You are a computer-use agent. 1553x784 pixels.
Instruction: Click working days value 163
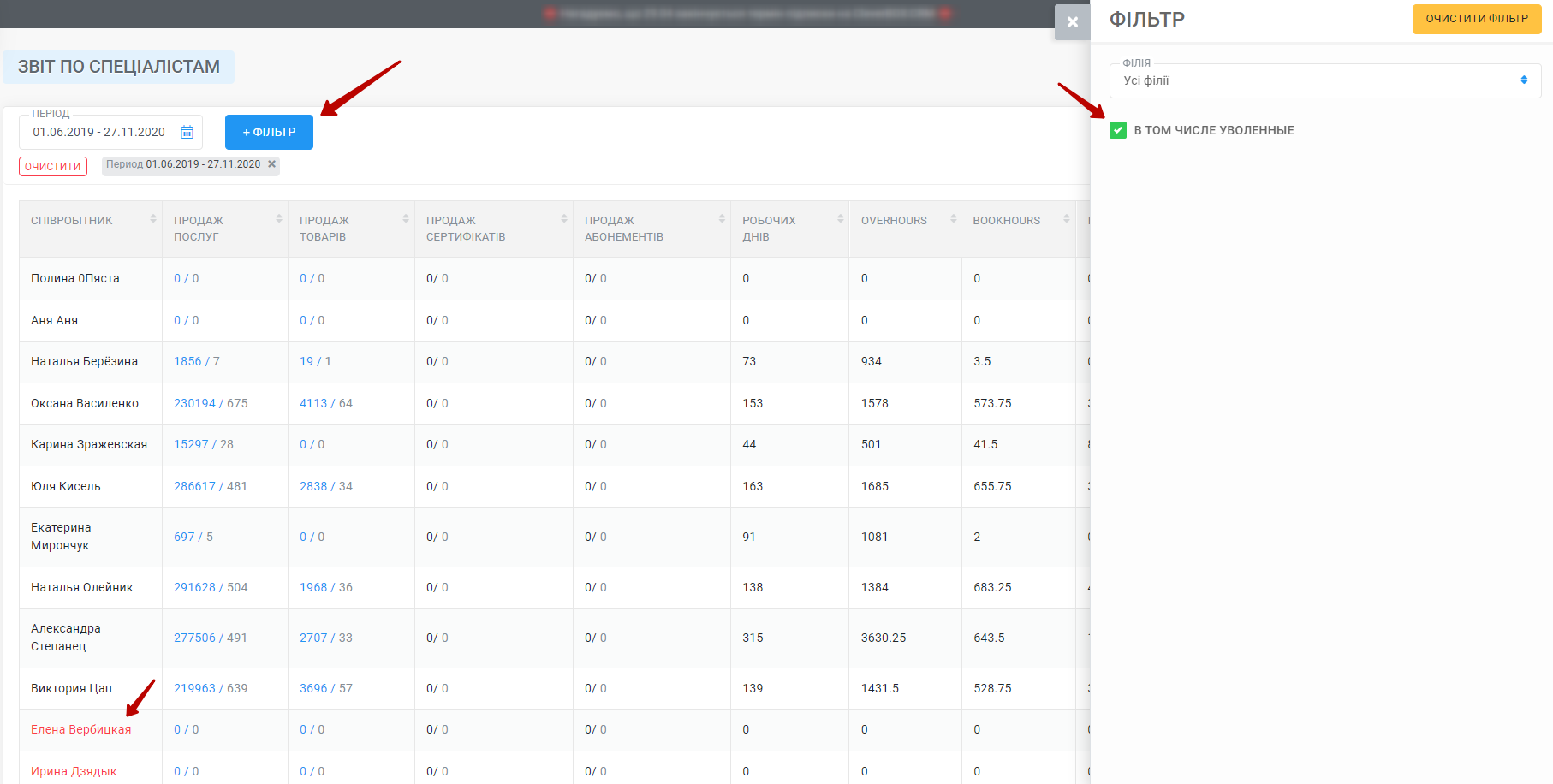(x=753, y=486)
